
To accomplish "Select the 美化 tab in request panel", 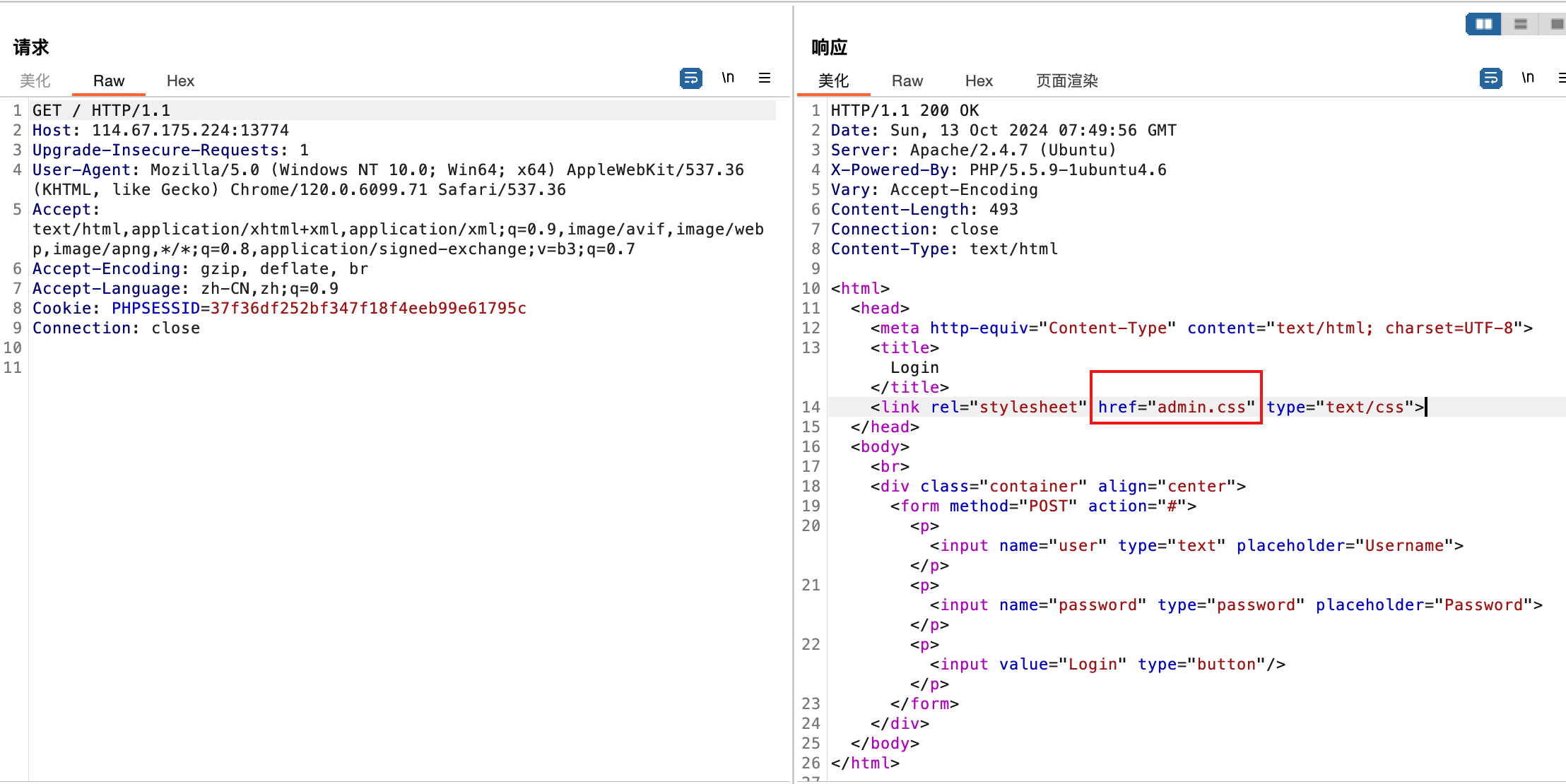I will tap(35, 81).
